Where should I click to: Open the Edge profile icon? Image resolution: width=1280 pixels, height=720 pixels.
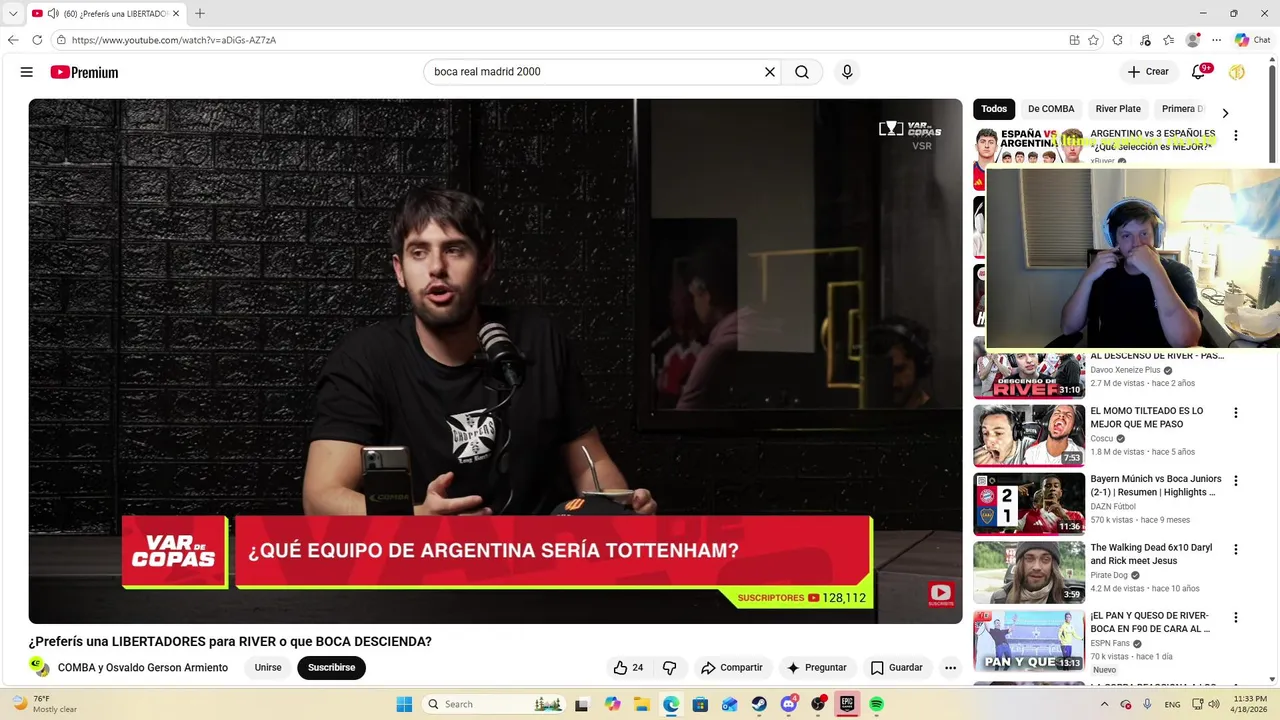pyautogui.click(x=1192, y=40)
